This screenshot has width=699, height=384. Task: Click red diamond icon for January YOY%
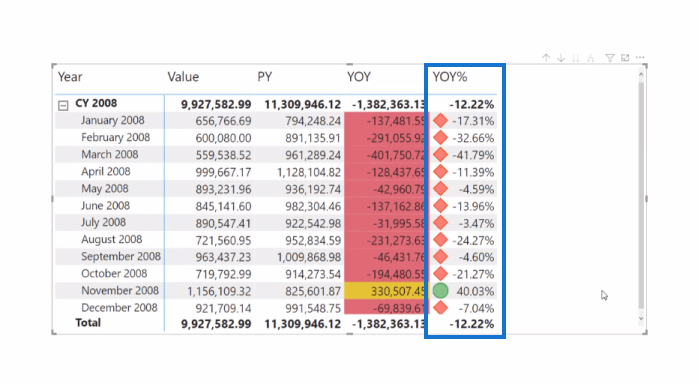point(440,120)
